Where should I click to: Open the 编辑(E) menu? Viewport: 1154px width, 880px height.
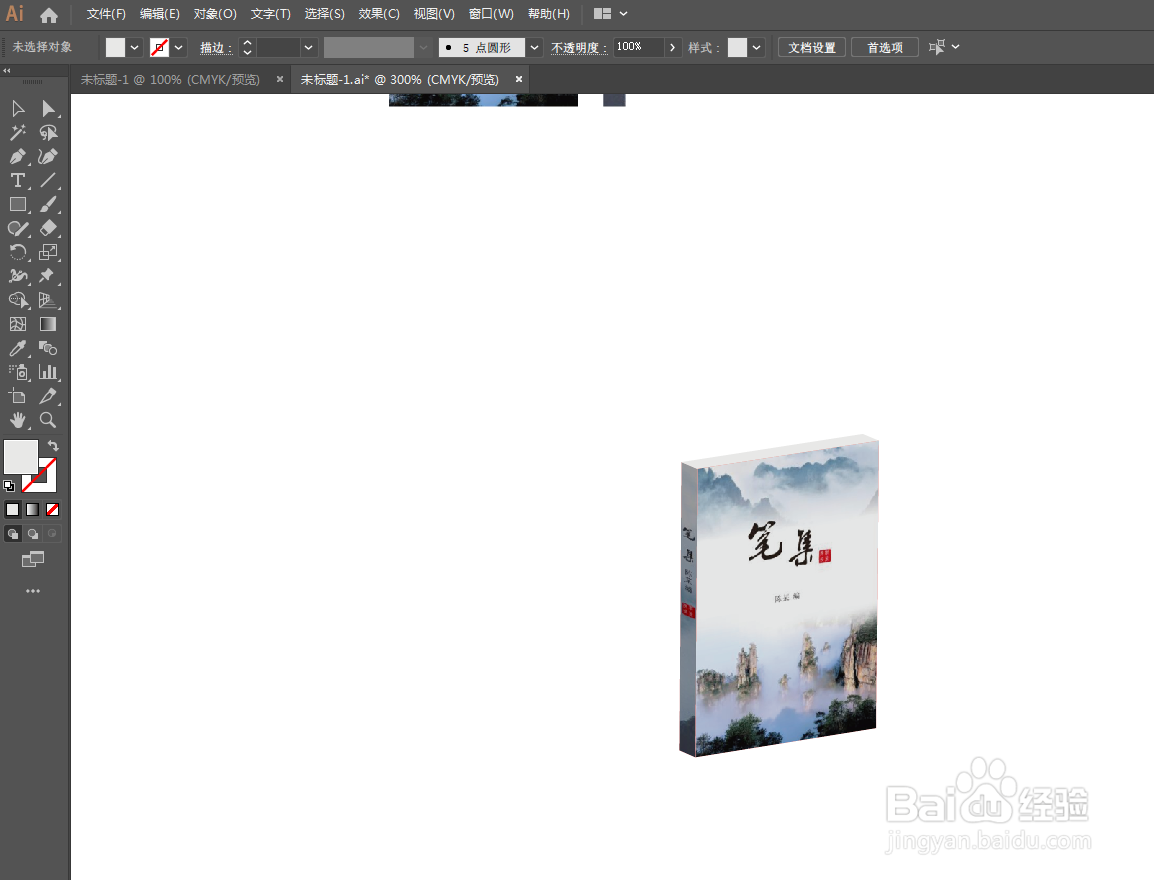coord(160,14)
